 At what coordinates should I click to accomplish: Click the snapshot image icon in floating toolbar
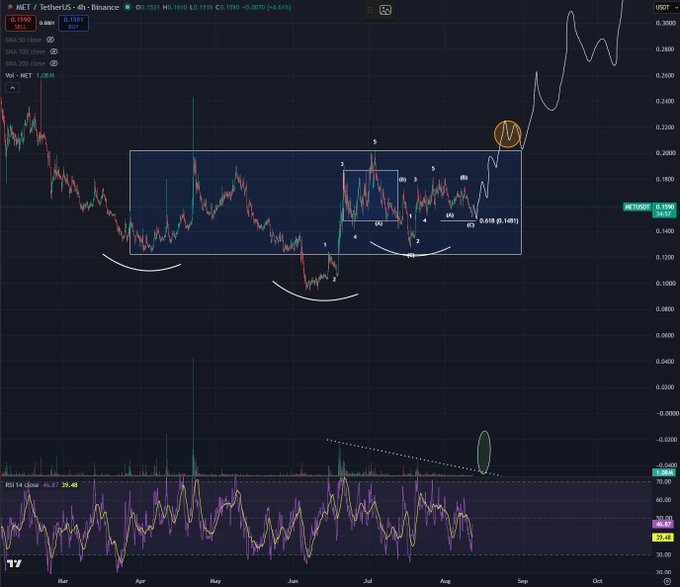pos(385,10)
